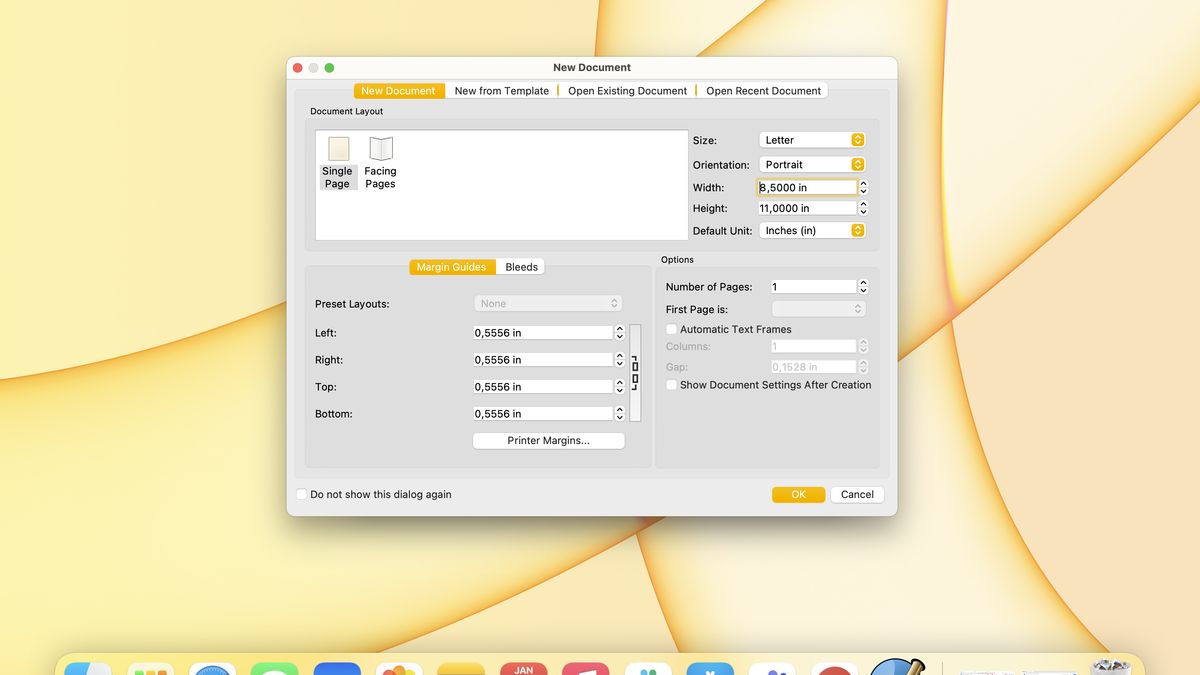Image resolution: width=1200 pixels, height=675 pixels.
Task: Launch Safari from the dock
Action: tap(213, 668)
